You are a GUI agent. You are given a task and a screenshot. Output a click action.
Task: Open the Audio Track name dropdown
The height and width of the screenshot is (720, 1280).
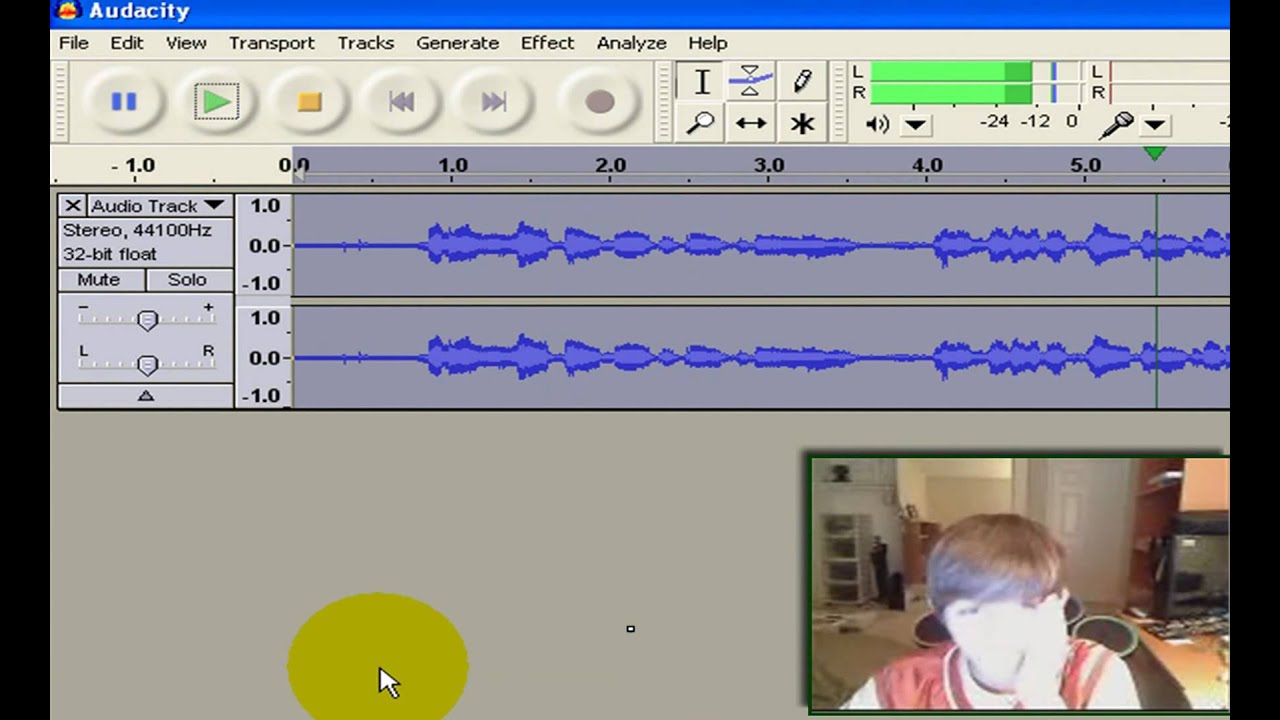[158, 205]
